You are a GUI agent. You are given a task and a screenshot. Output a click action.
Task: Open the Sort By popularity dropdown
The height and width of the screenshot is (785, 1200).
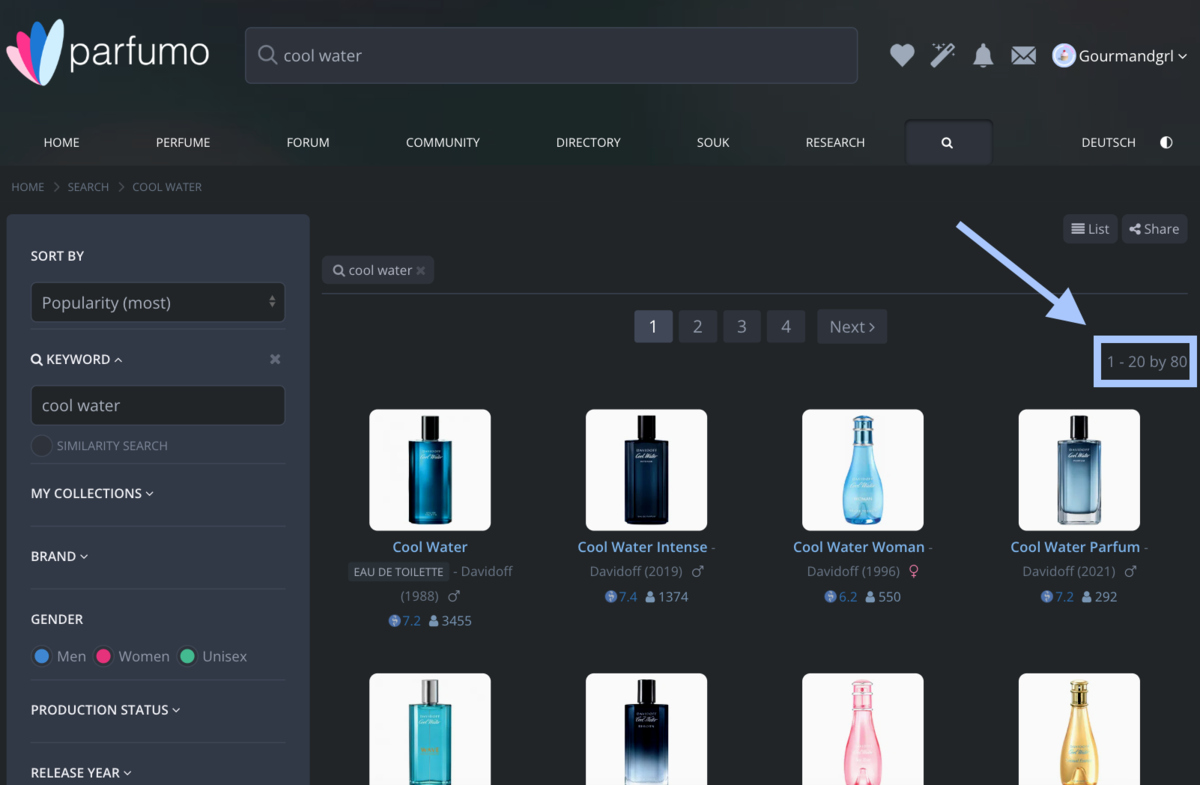pyautogui.click(x=158, y=302)
